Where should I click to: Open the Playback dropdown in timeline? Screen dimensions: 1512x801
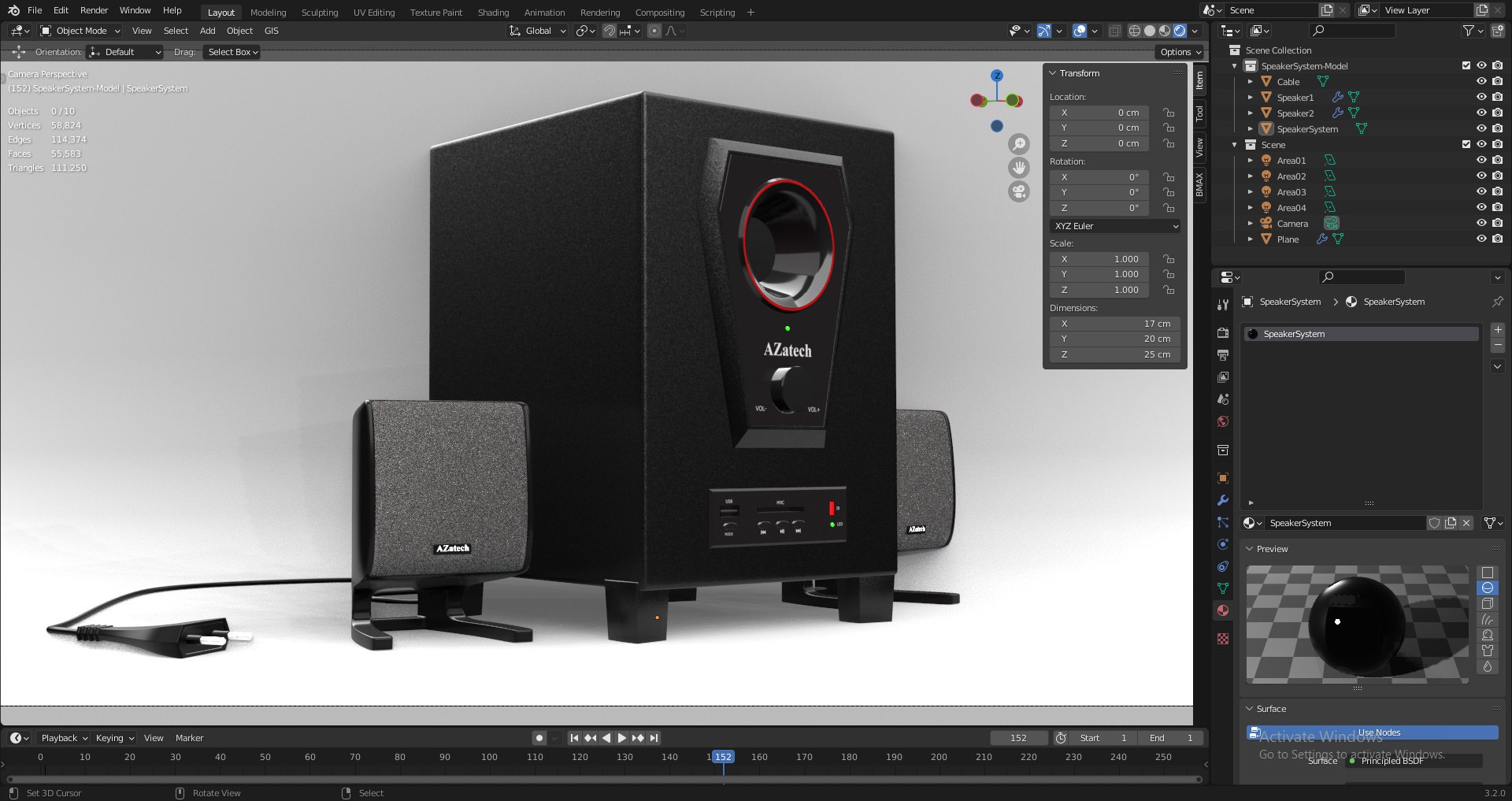click(64, 738)
